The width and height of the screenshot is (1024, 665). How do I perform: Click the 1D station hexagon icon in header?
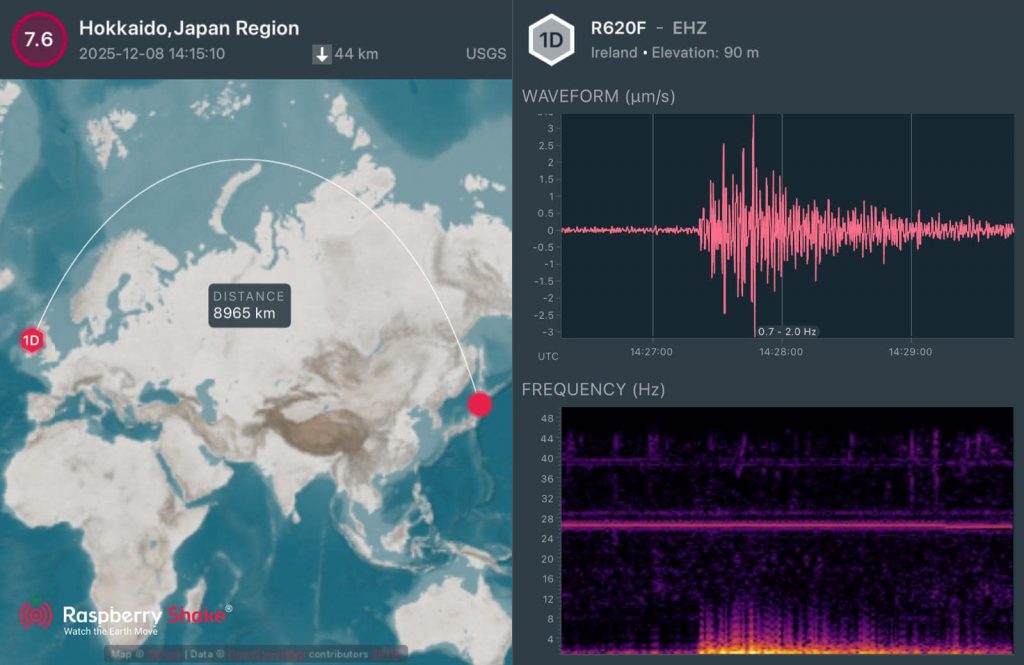pyautogui.click(x=551, y=40)
